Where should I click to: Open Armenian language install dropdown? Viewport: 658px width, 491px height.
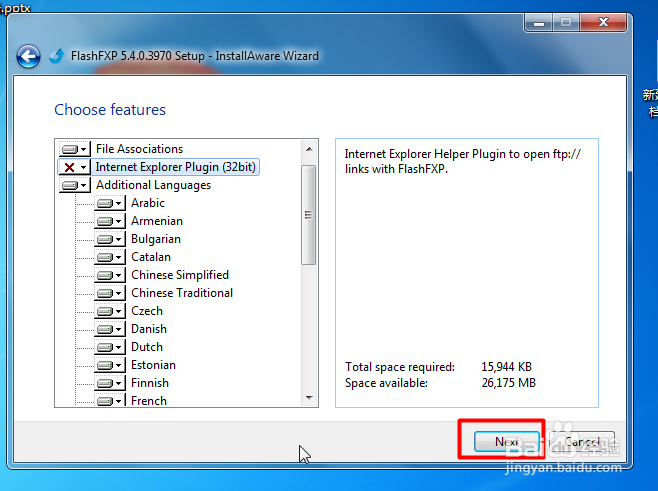click(x=110, y=221)
